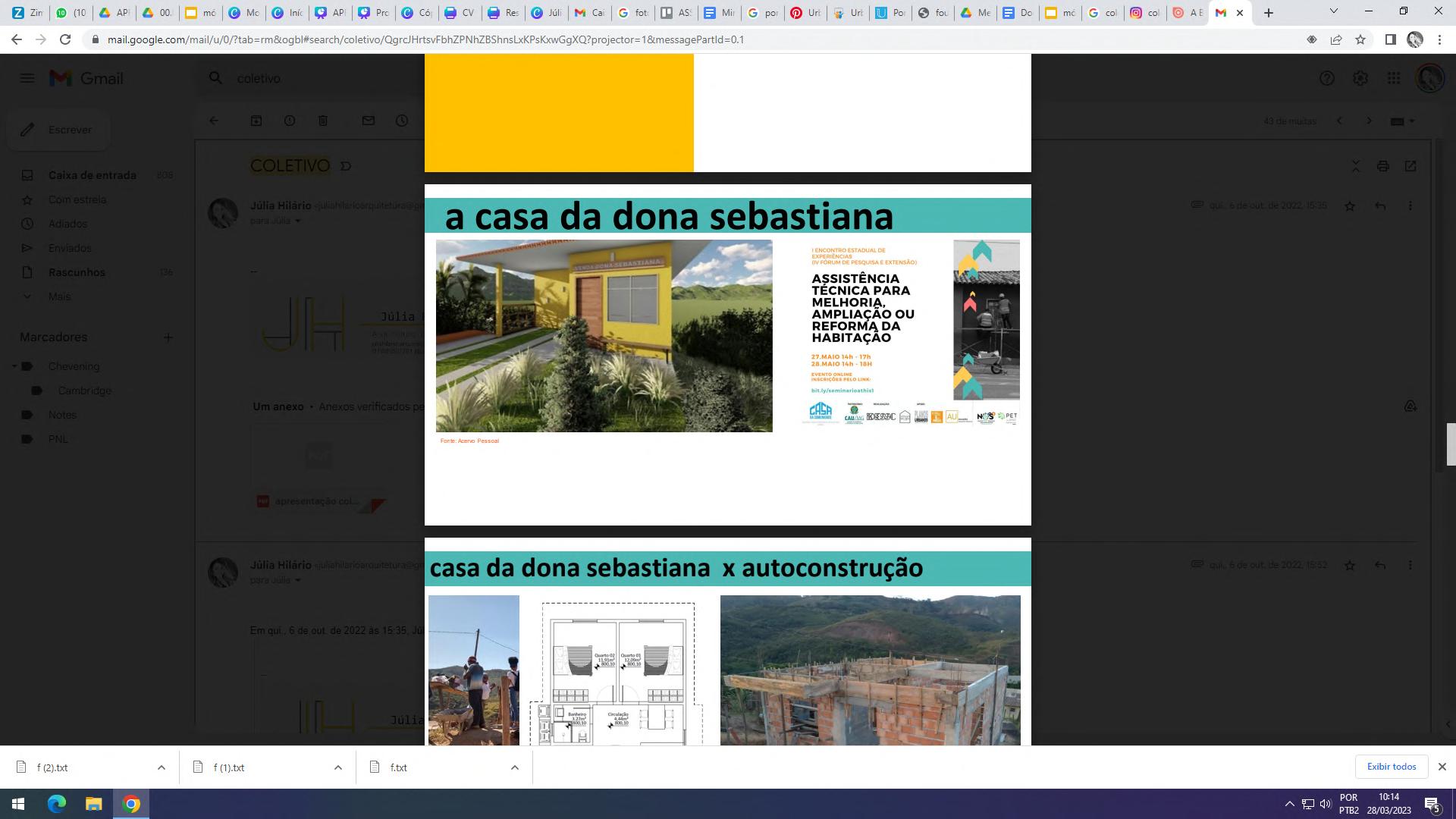The width and height of the screenshot is (1456, 819).
Task: Click the snooze clock icon
Action: (402, 121)
